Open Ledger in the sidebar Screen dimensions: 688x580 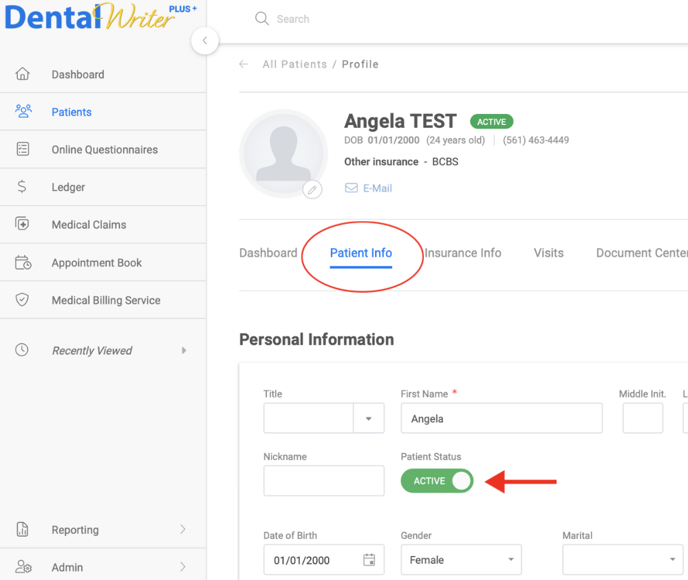(x=103, y=187)
